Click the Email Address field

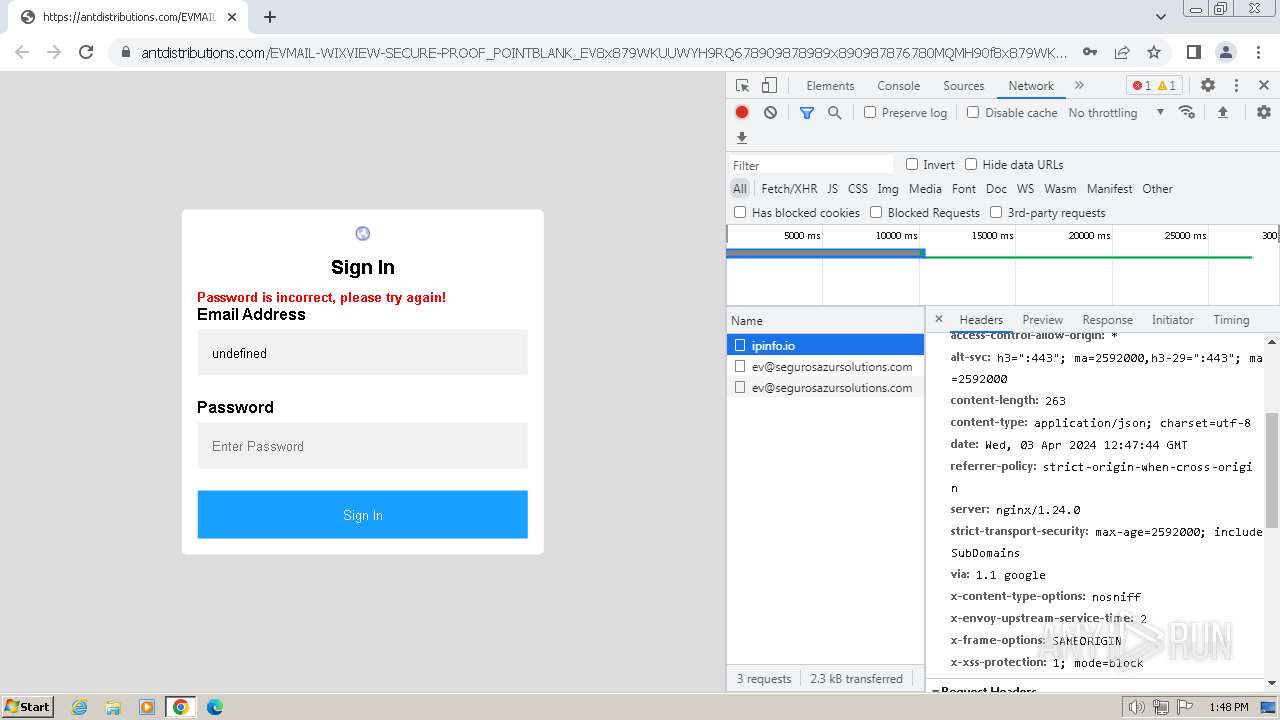[x=362, y=353]
